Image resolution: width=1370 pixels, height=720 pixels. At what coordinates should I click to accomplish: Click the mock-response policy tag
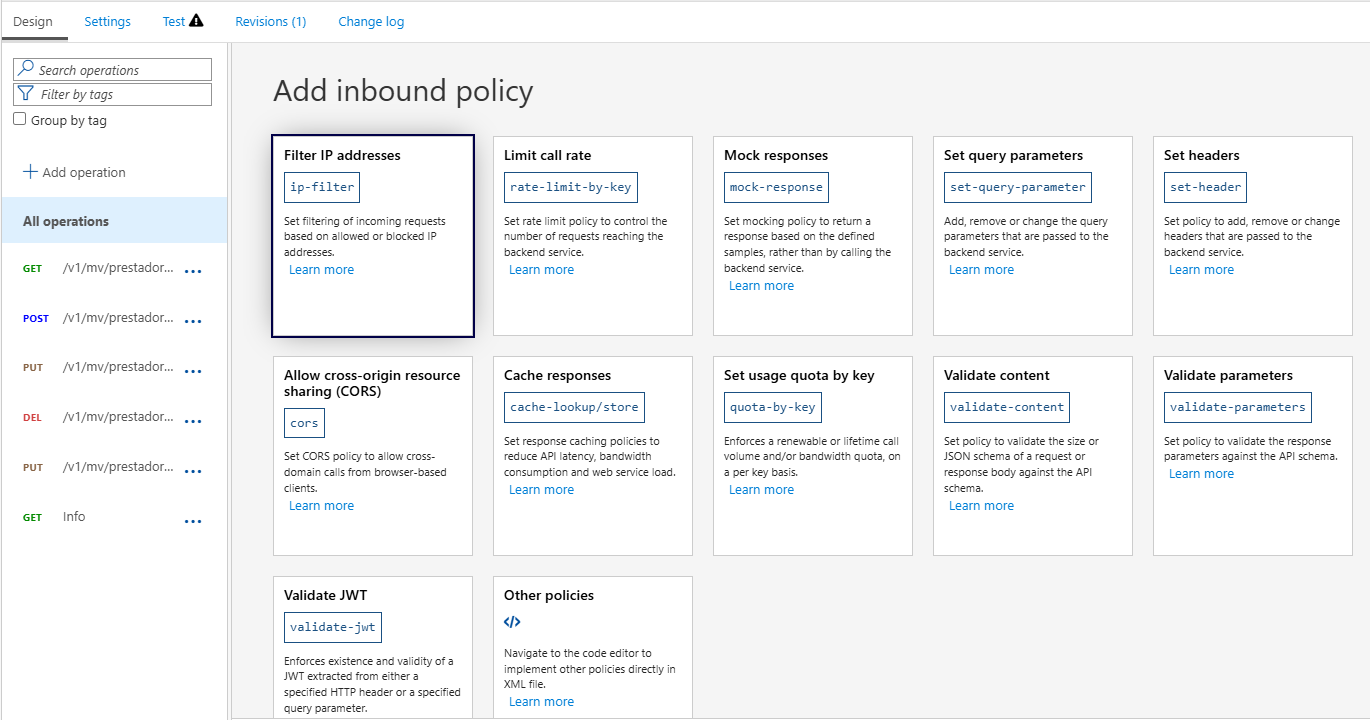click(x=776, y=187)
